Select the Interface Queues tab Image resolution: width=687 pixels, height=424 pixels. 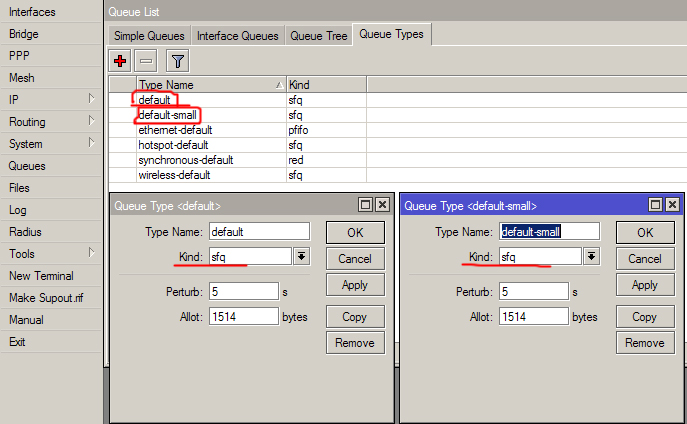click(x=237, y=36)
